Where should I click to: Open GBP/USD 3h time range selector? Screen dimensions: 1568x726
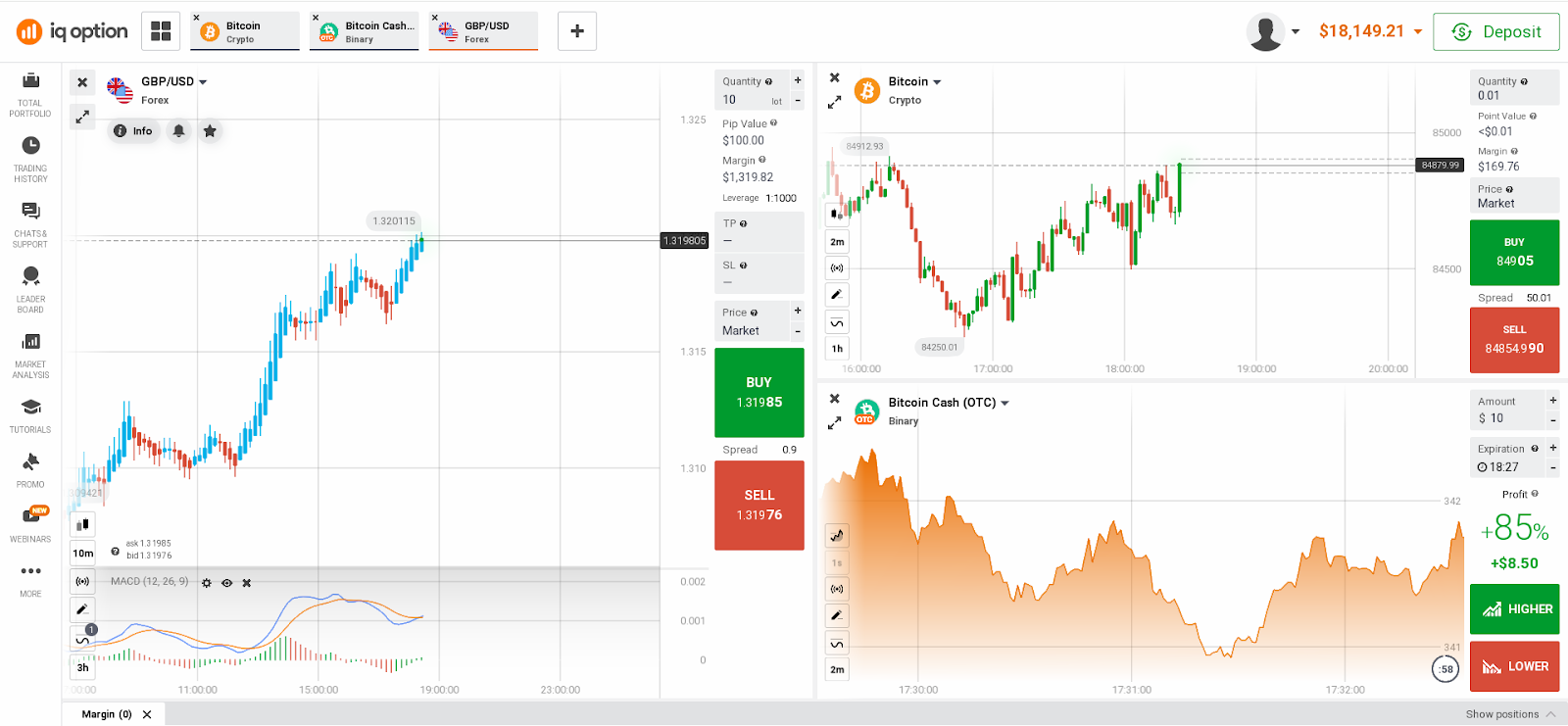pyautogui.click(x=82, y=667)
